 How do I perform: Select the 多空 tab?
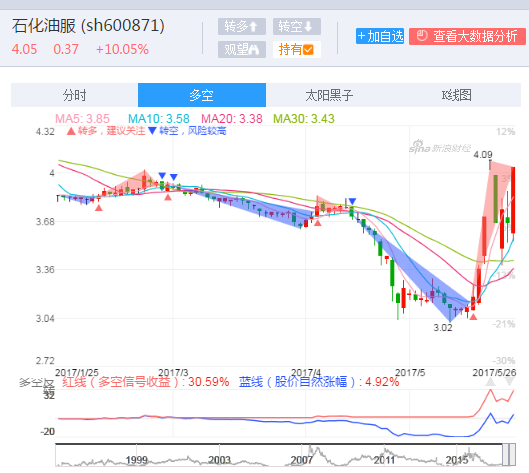(202, 95)
